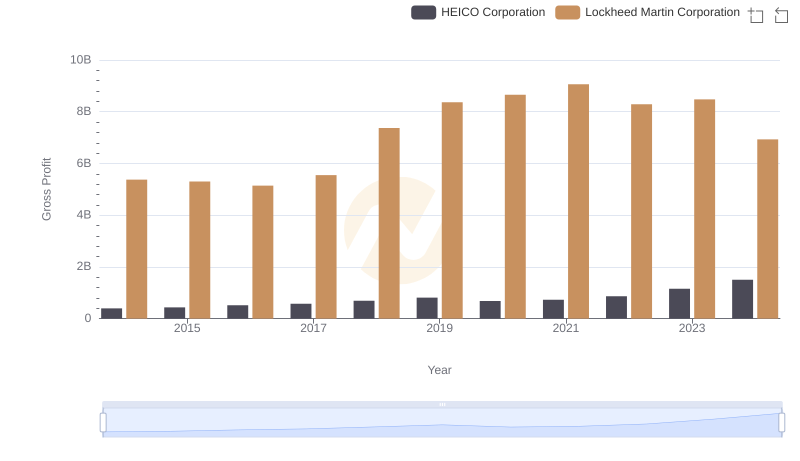This screenshot has height=461, width=800.
Task: Toggle HEICO Corporation legend series
Action: [x=478, y=12]
